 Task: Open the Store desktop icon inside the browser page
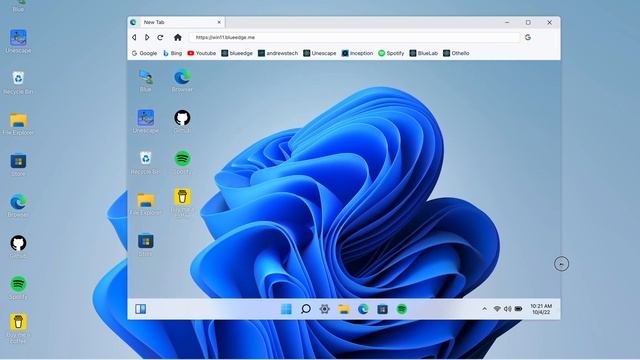click(146, 244)
